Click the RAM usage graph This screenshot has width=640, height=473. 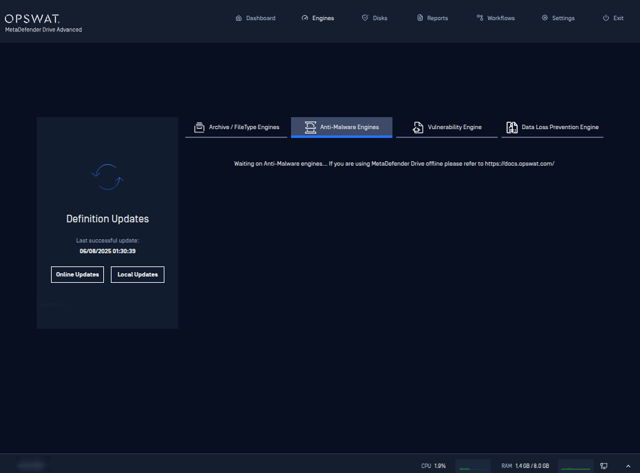click(x=576, y=466)
